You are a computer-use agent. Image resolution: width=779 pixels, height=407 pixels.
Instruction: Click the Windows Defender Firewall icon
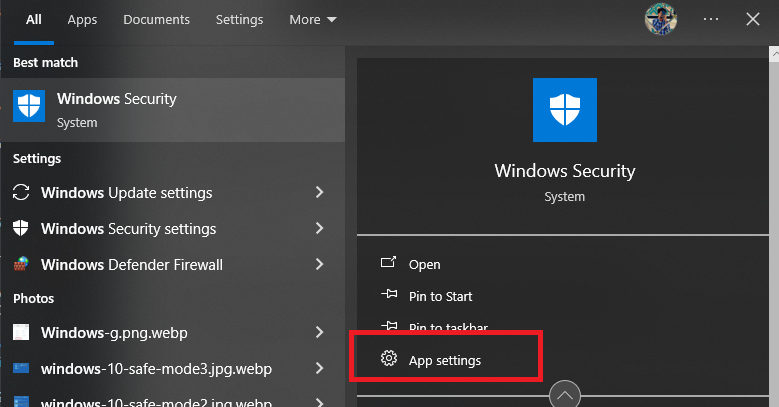[x=21, y=265]
